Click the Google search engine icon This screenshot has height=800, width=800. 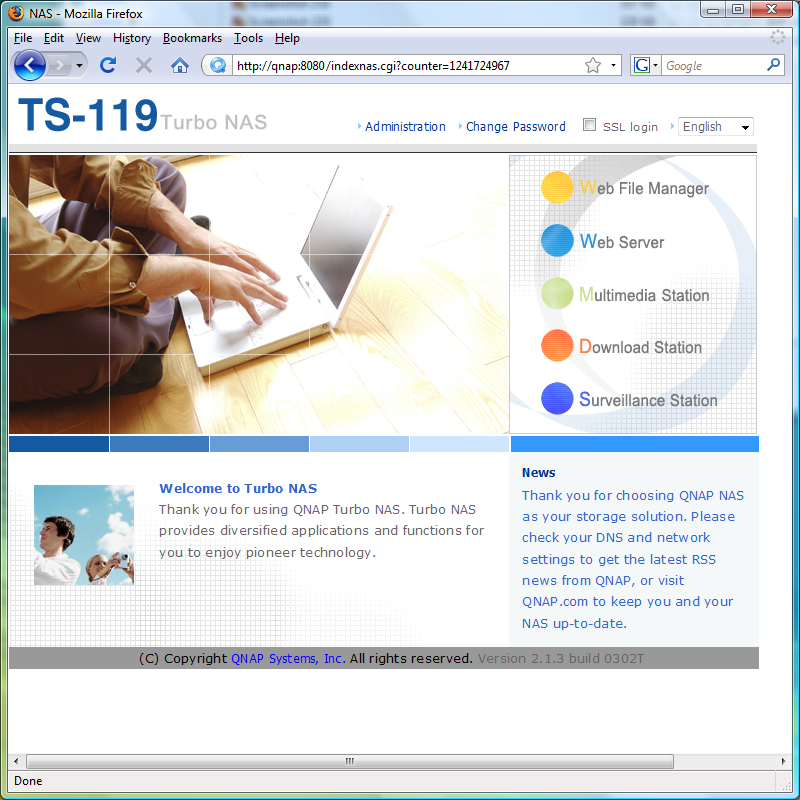(641, 65)
